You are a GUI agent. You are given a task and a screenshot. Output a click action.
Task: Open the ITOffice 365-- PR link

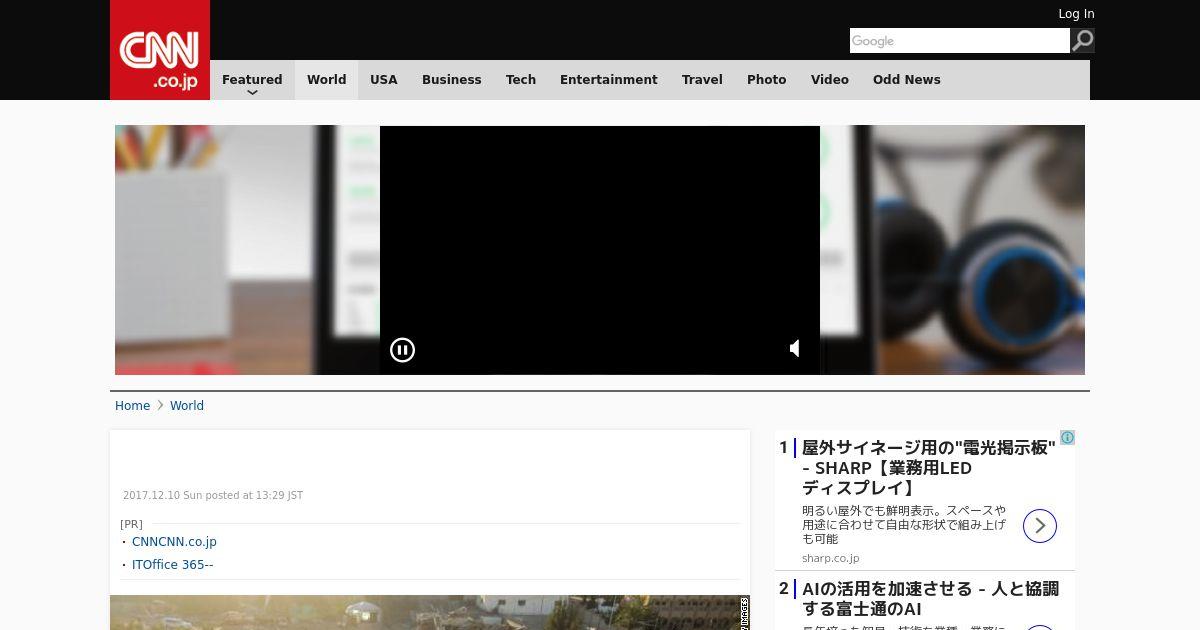coord(172,565)
